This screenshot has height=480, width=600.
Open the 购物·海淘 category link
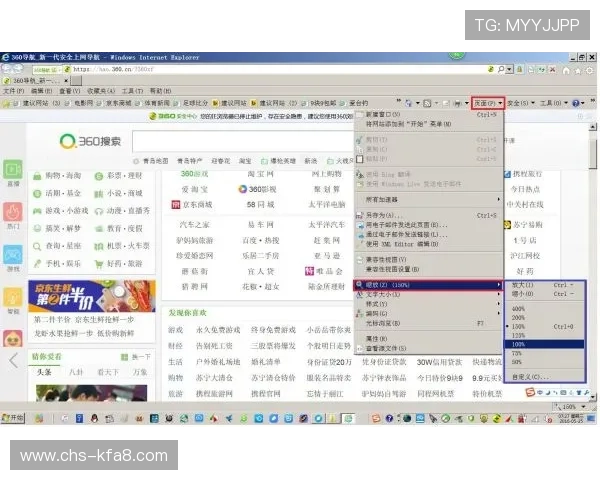tap(63, 176)
